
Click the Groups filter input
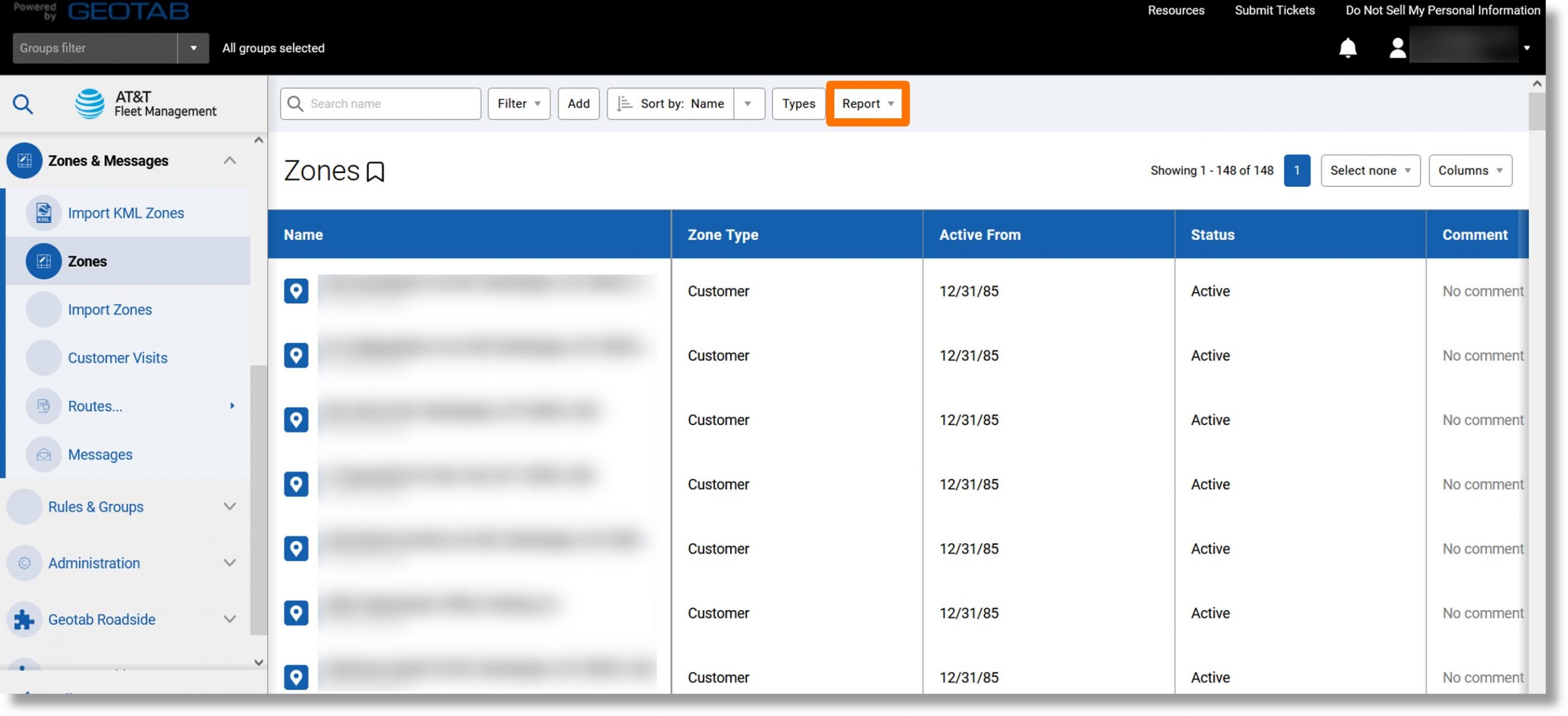click(x=95, y=48)
